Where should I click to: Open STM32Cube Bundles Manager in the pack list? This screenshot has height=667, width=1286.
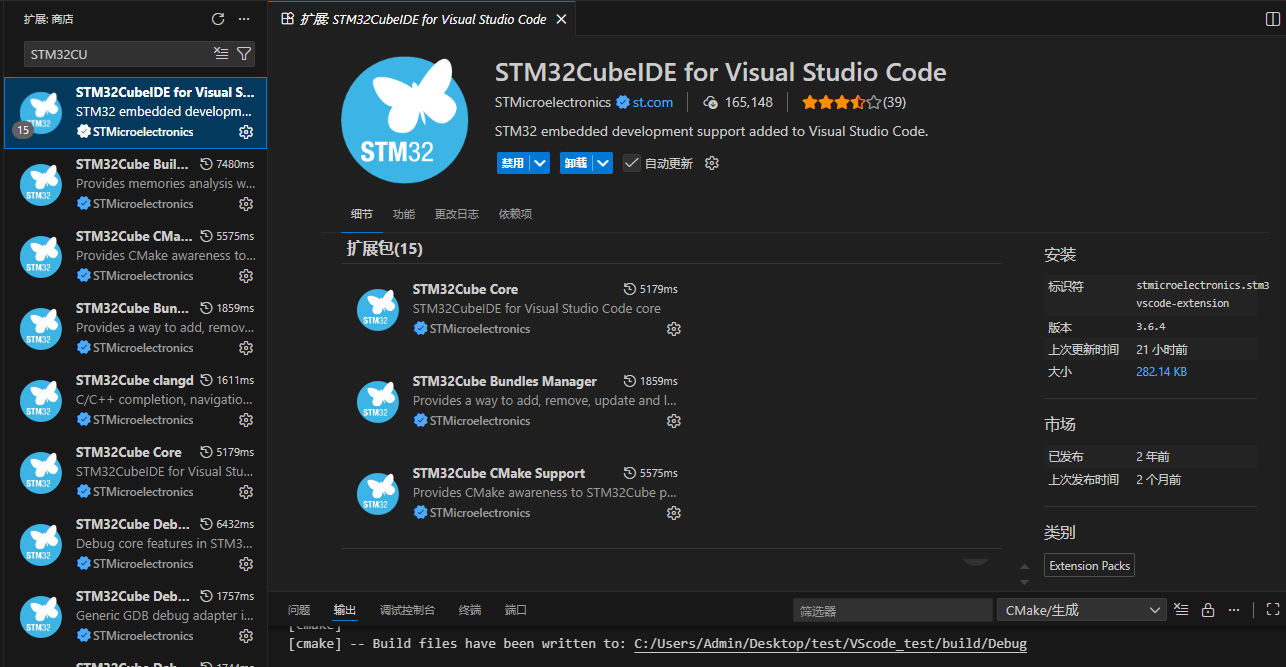[x=504, y=381]
